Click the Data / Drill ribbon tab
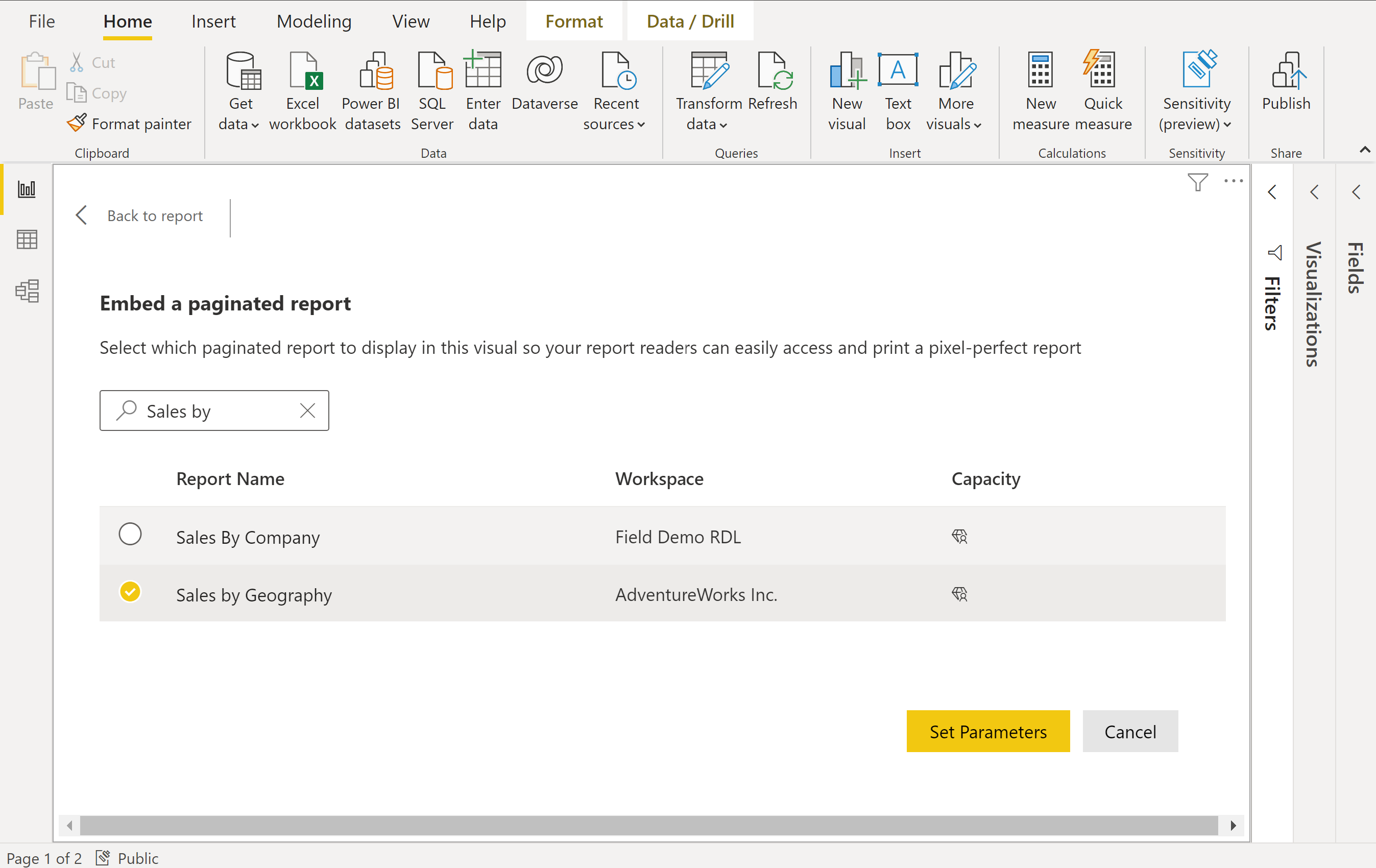Screen dimensions: 1376x868 [689, 20]
